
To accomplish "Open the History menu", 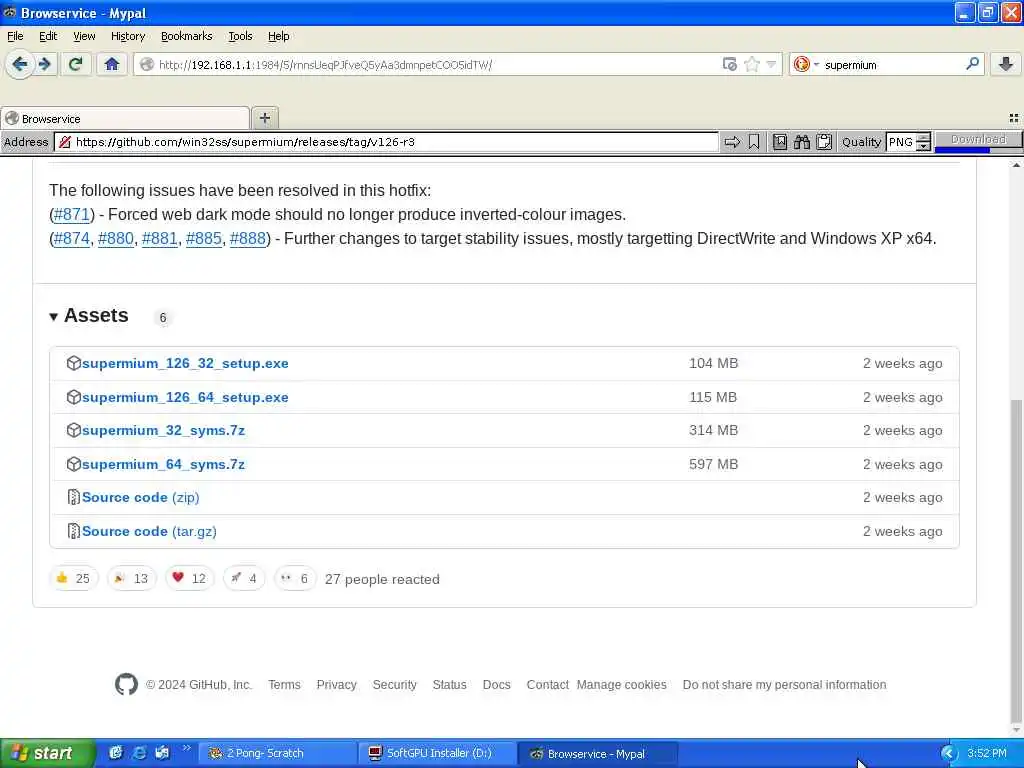I will coord(128,36).
